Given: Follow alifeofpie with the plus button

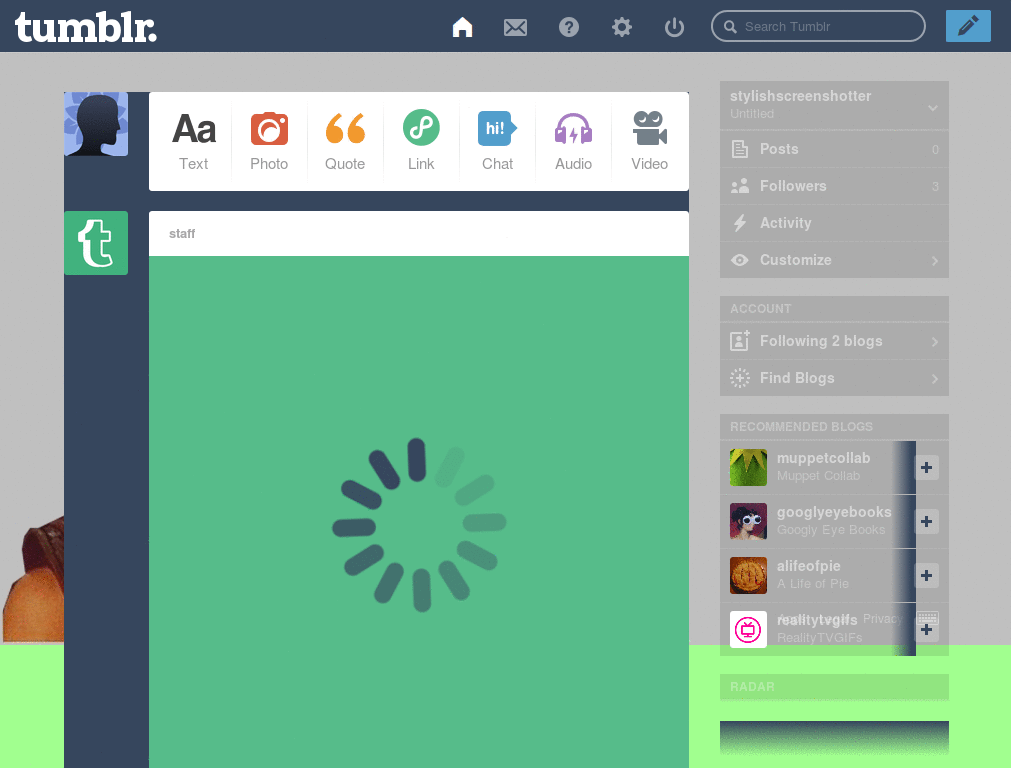Looking at the screenshot, I should tap(926, 576).
